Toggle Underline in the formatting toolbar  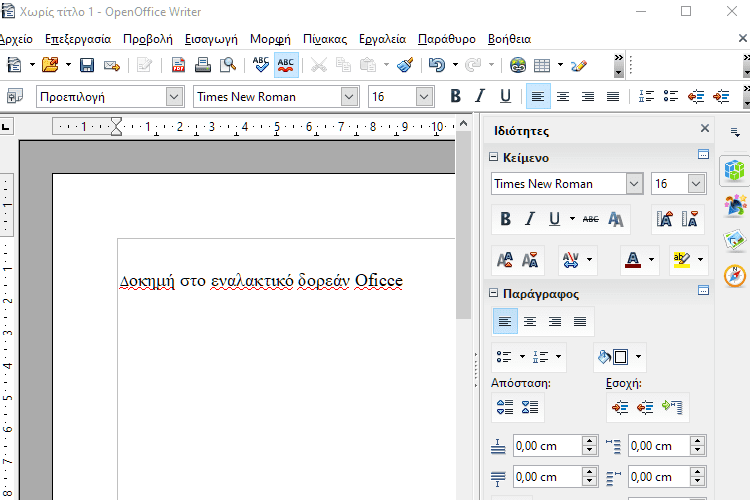pos(505,96)
